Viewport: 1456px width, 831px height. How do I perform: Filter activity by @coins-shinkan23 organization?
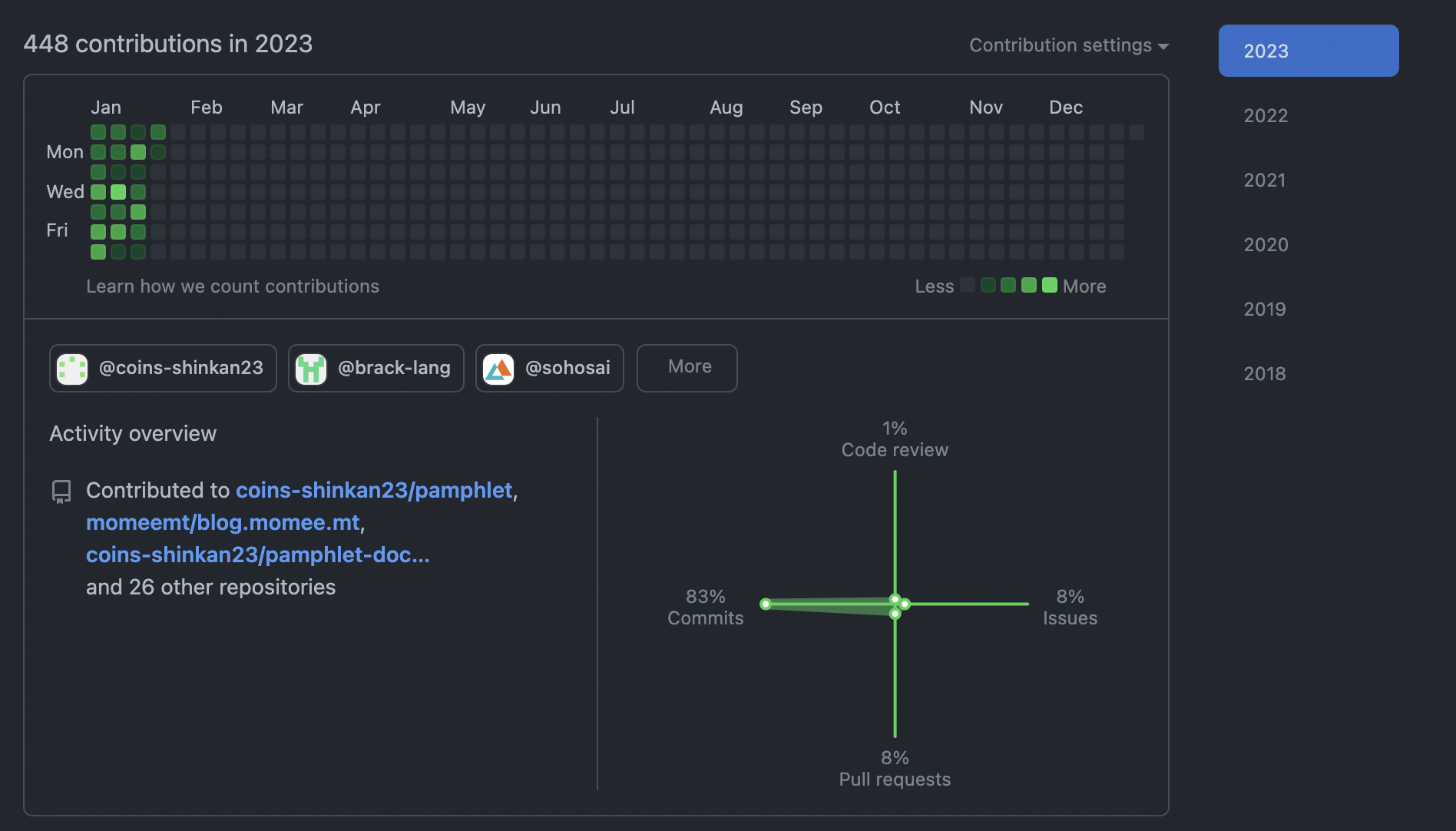163,368
